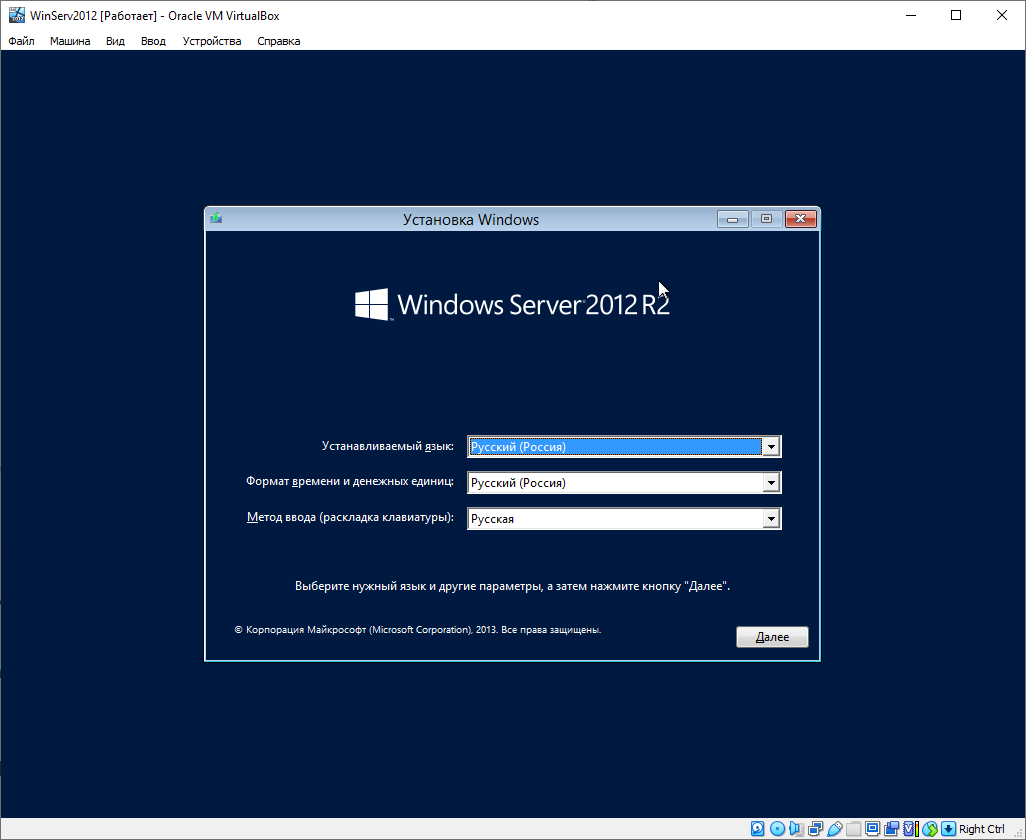The image size is (1026, 840).
Task: Click the Right Ctrl host key label
Action: point(982,829)
